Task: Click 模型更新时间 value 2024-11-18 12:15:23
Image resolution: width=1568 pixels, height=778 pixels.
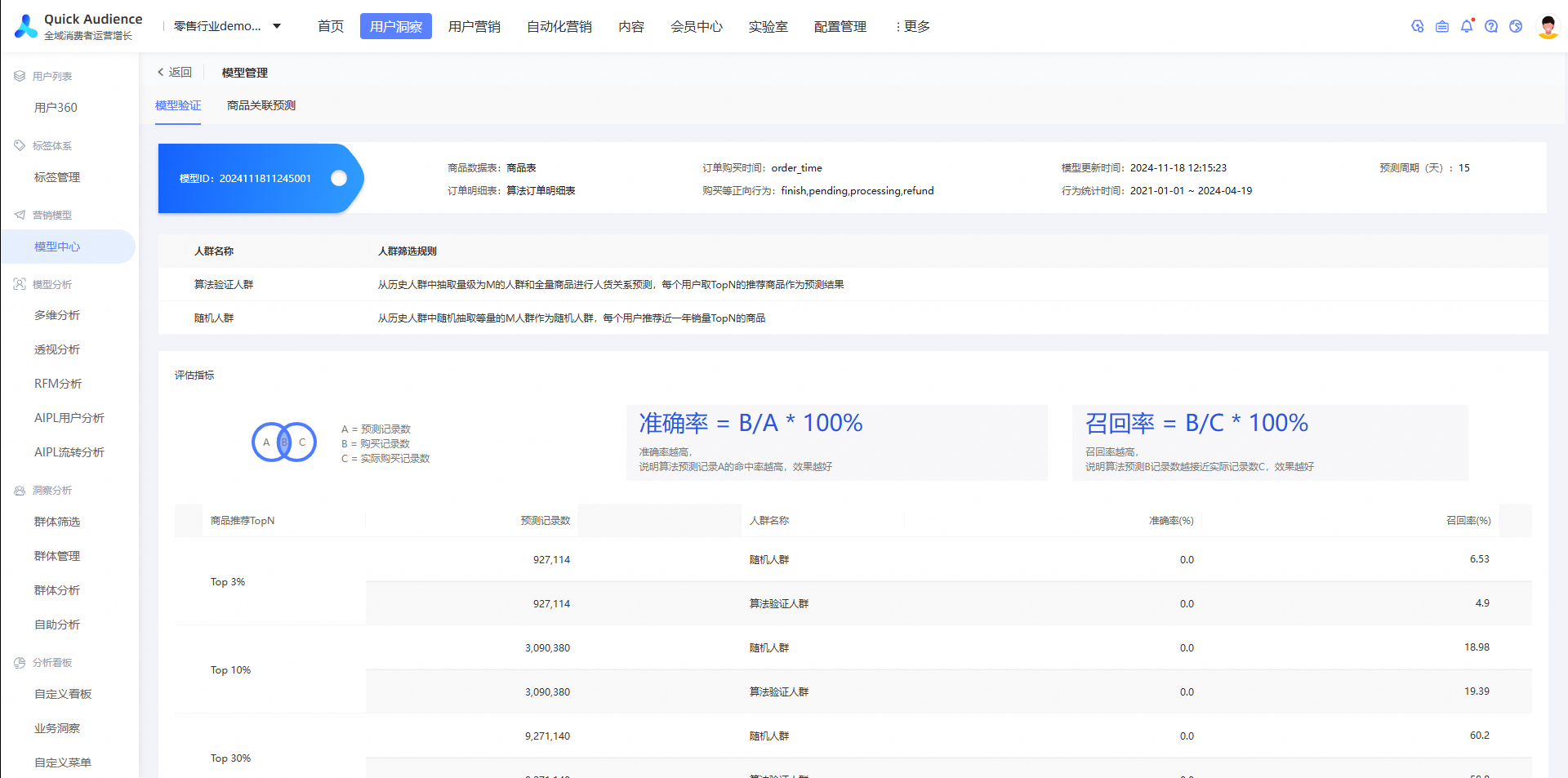Action: click(x=1178, y=168)
